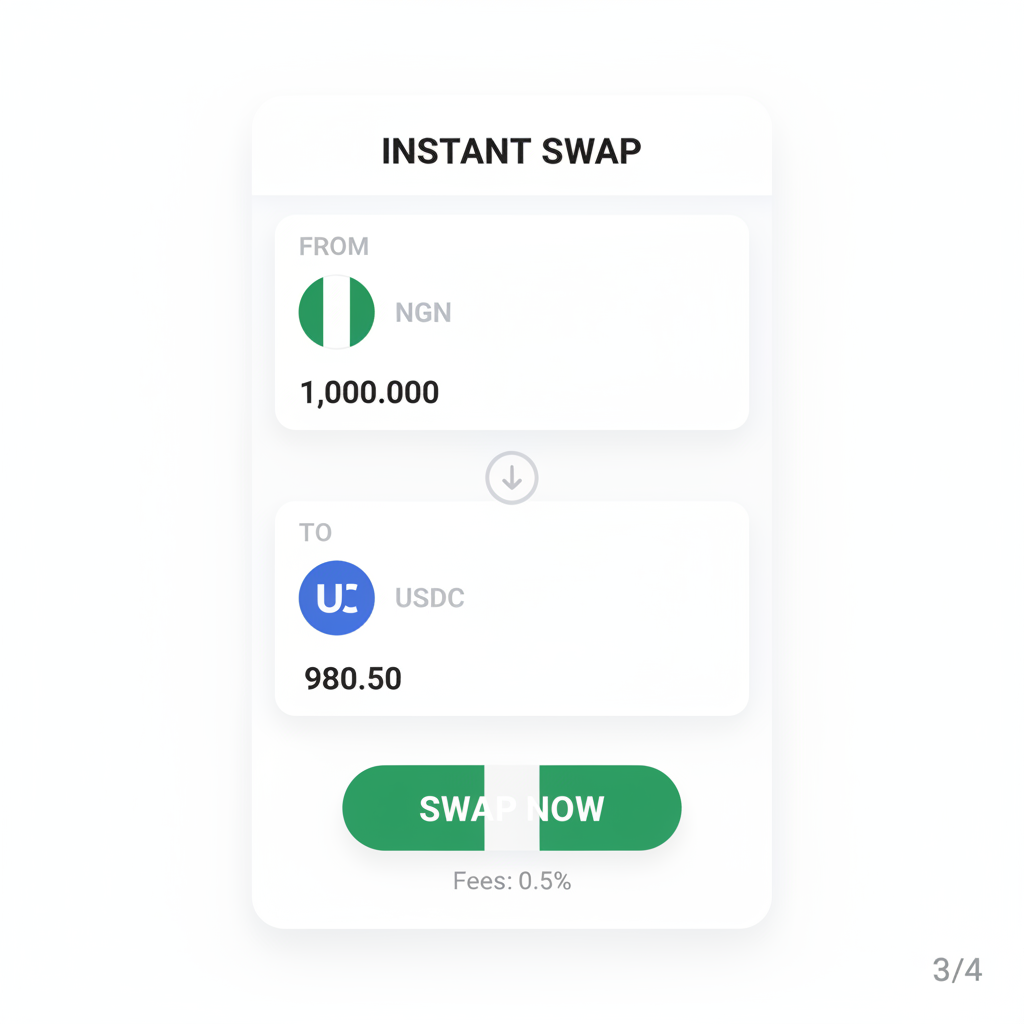The width and height of the screenshot is (1024, 1024).
Task: Click the 980.50 output amount
Action: coord(353,679)
